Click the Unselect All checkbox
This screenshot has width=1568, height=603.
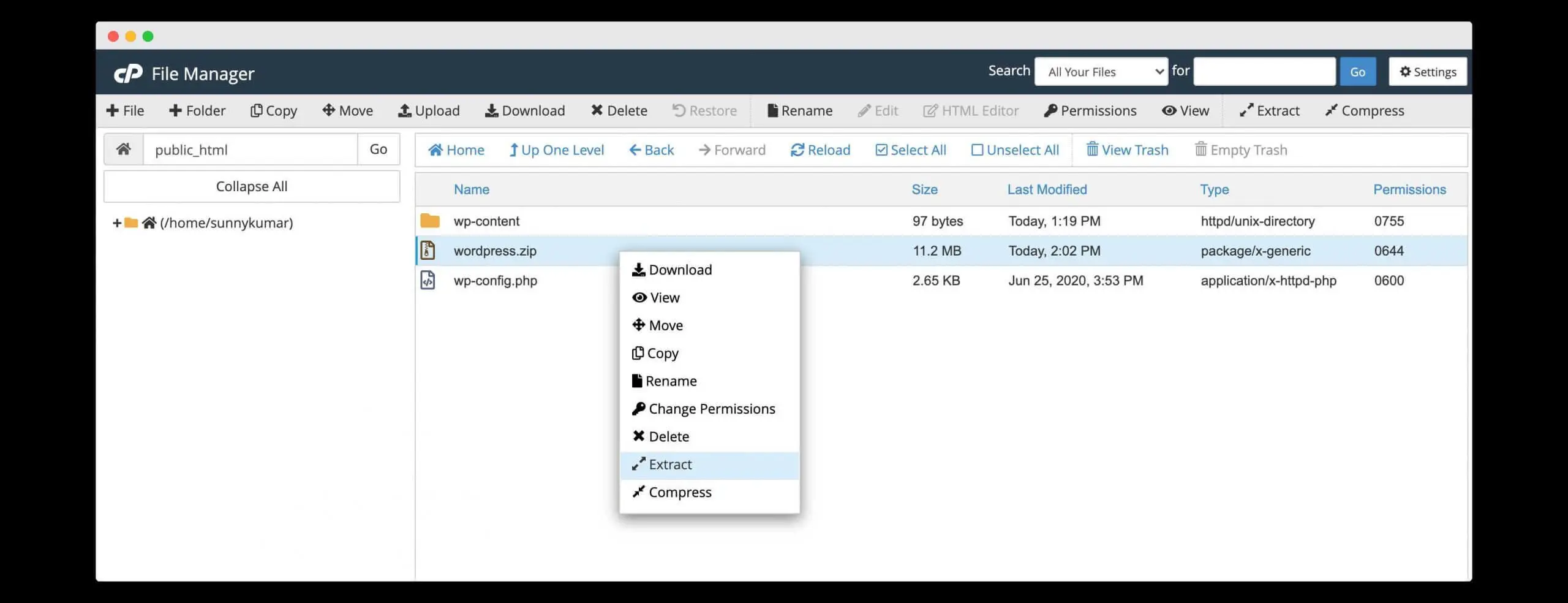(977, 150)
